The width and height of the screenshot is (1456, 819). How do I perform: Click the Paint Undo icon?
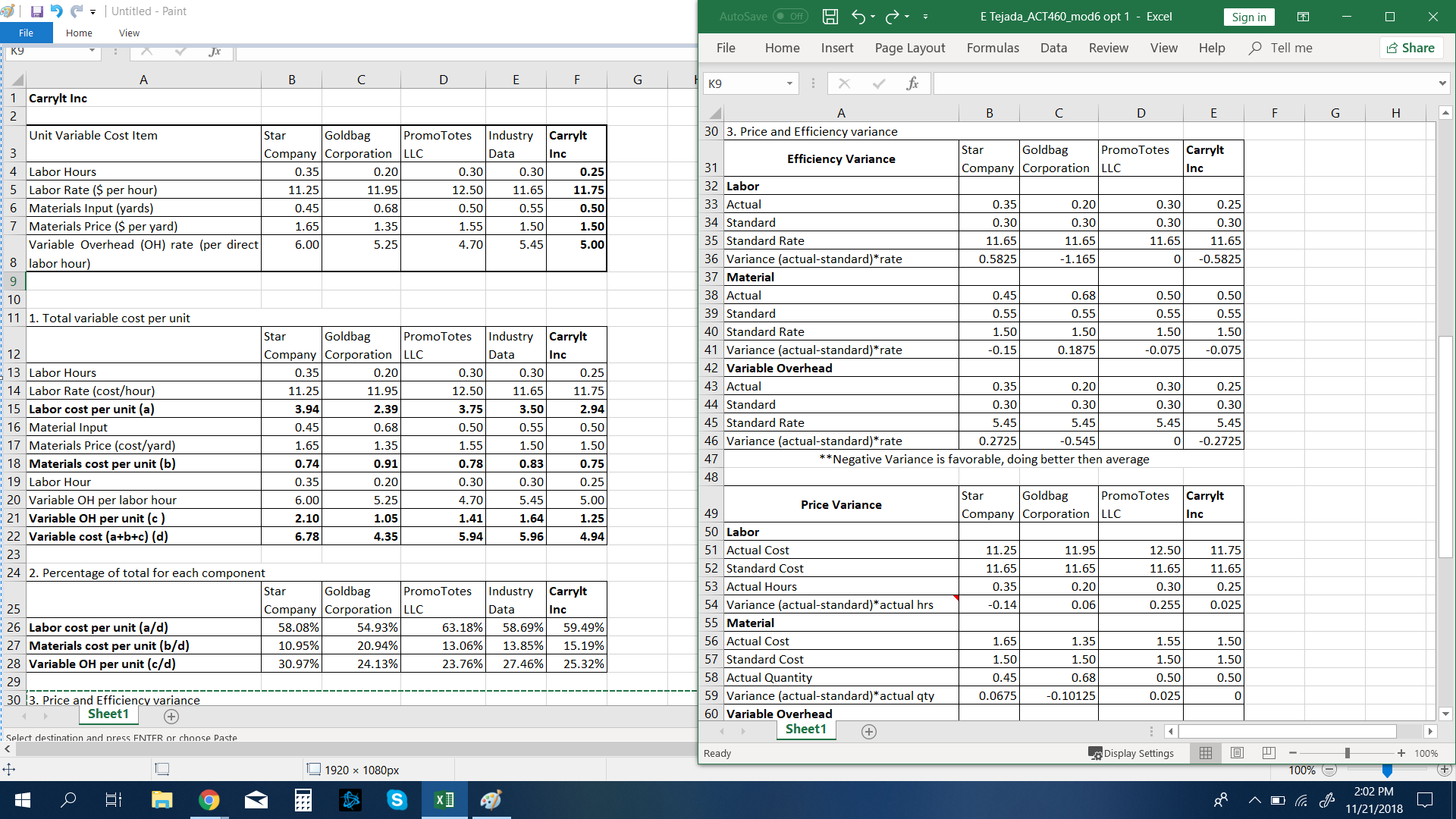(56, 11)
